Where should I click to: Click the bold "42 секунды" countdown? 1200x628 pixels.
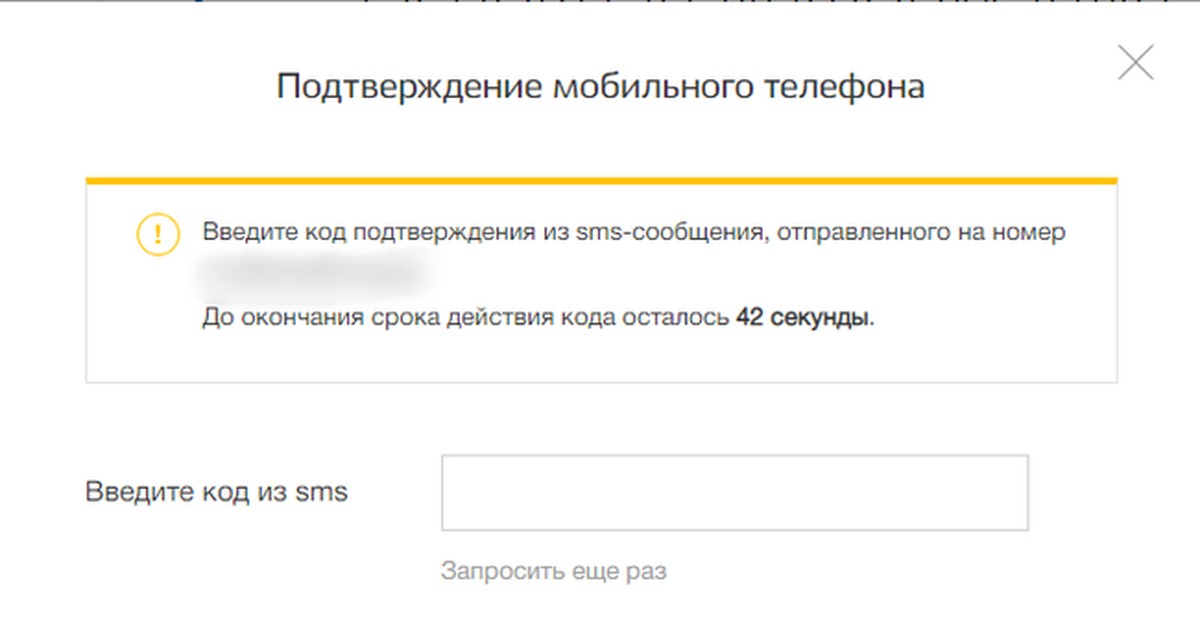click(803, 319)
